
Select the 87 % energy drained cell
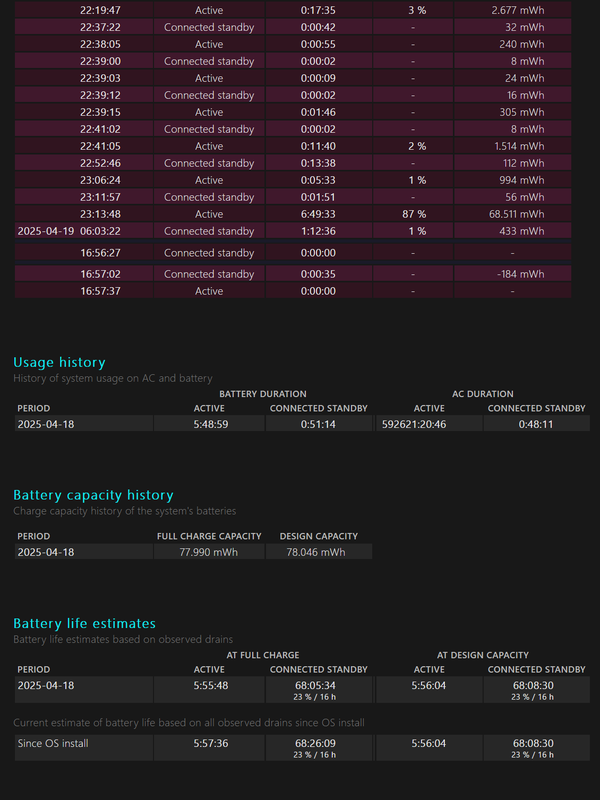pyautogui.click(x=414, y=214)
